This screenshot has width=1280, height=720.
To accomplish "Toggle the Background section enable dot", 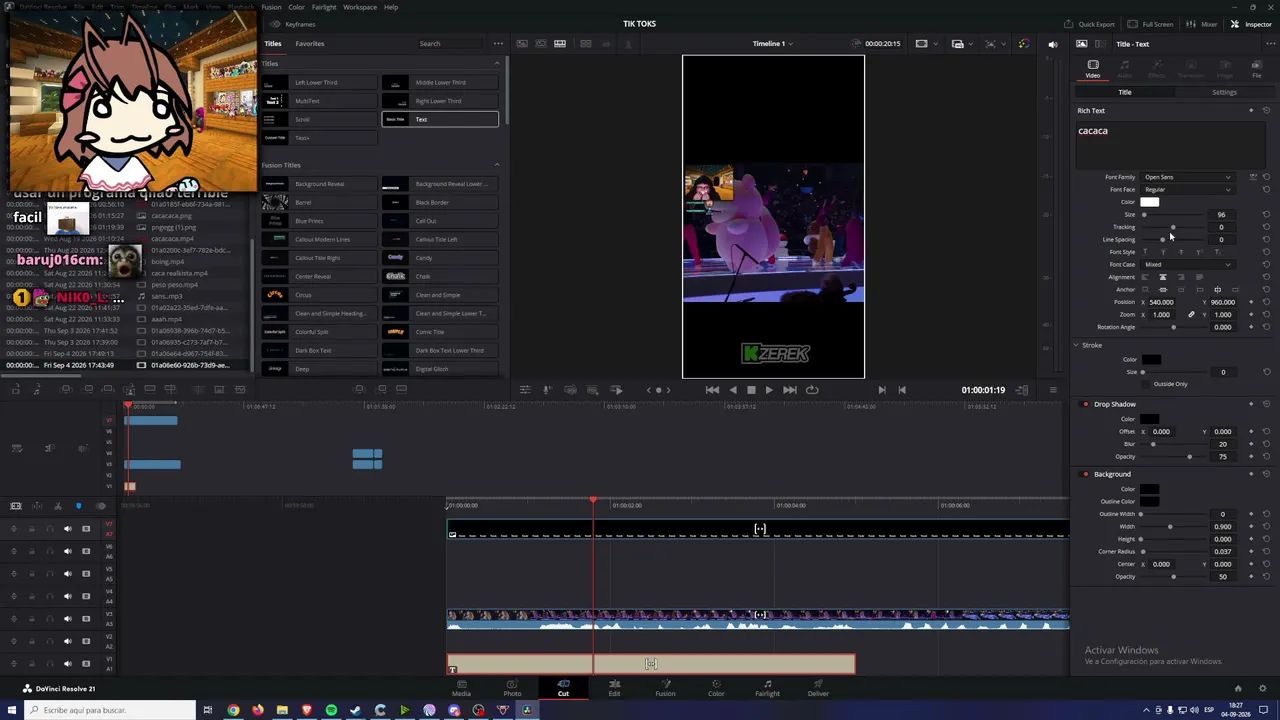I will (x=1085, y=474).
